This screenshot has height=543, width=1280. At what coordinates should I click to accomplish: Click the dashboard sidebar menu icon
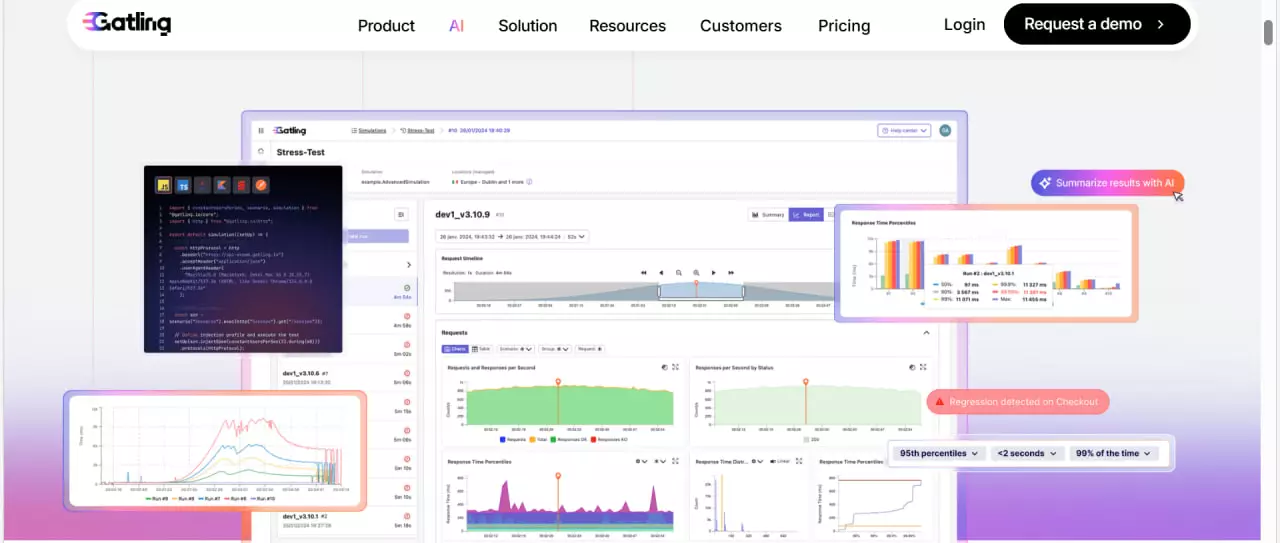[261, 130]
